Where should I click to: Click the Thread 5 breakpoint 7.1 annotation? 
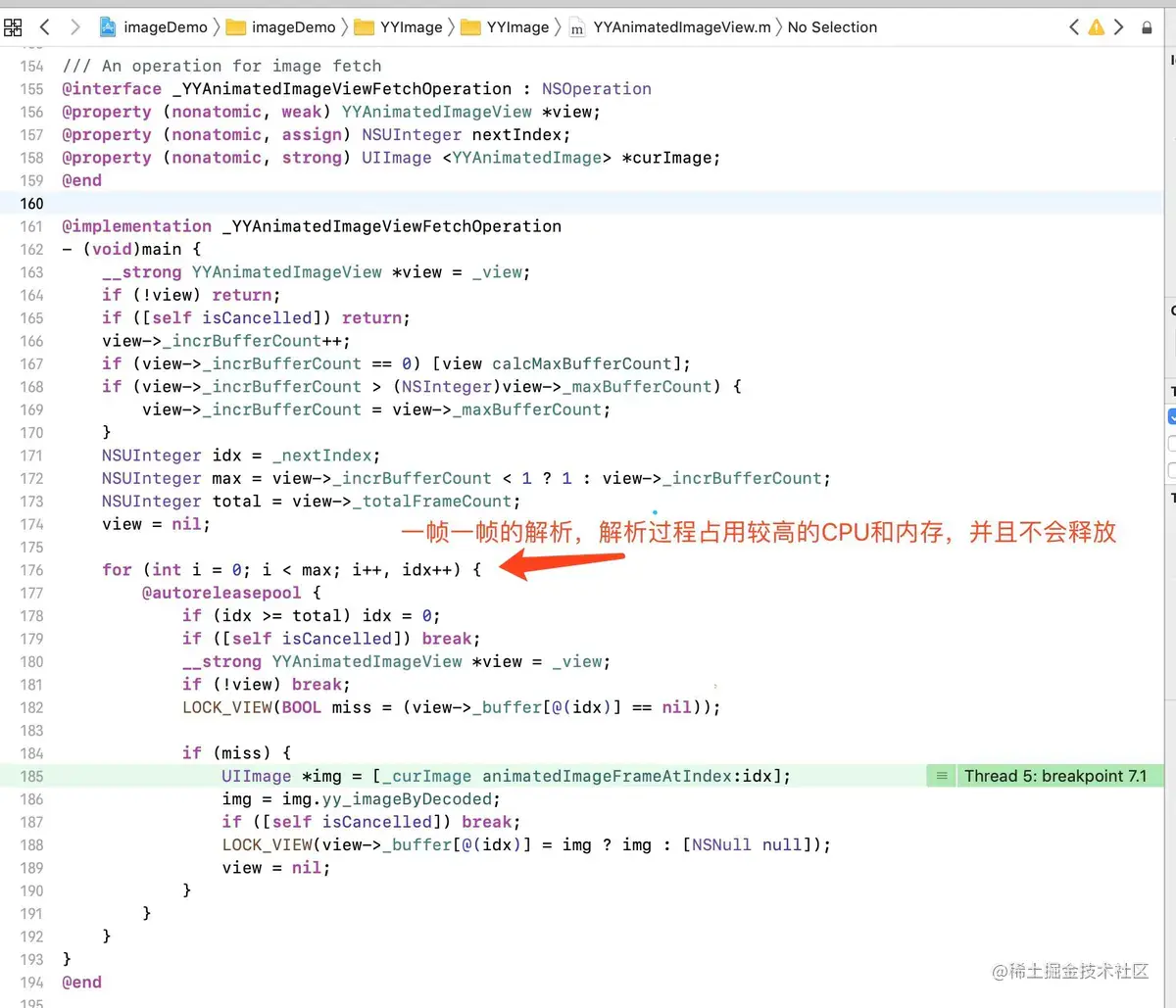pos(1054,776)
